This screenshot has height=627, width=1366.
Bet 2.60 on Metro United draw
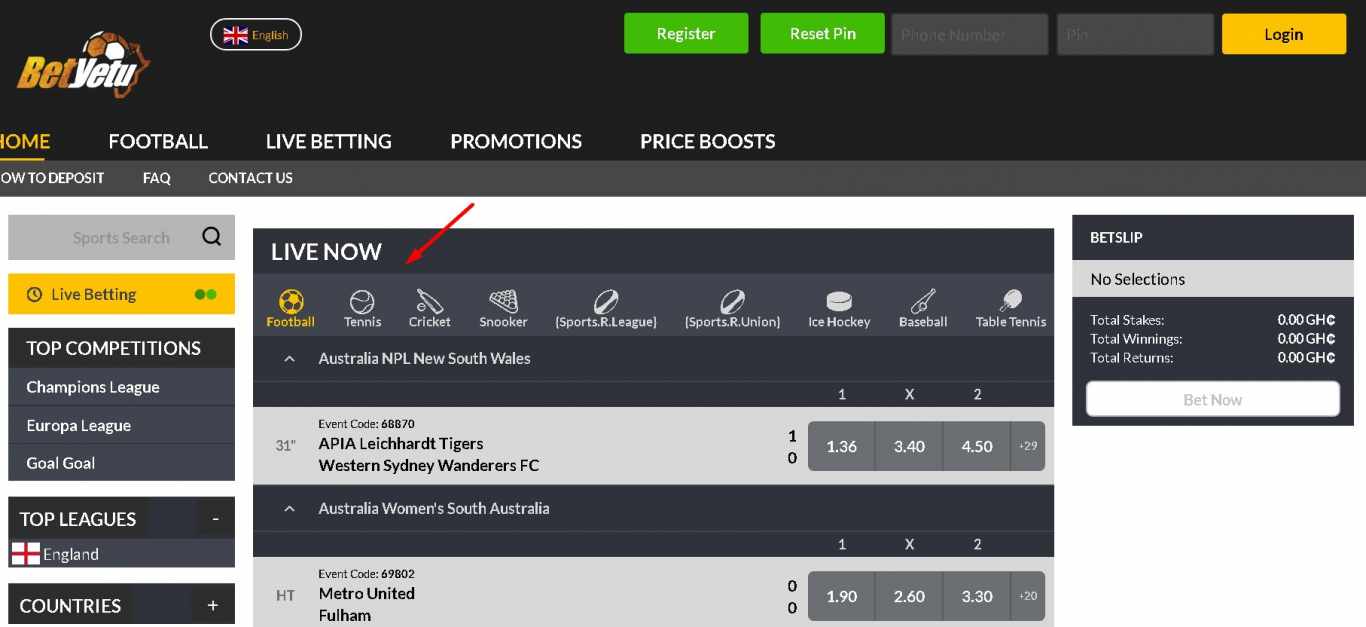coord(909,596)
